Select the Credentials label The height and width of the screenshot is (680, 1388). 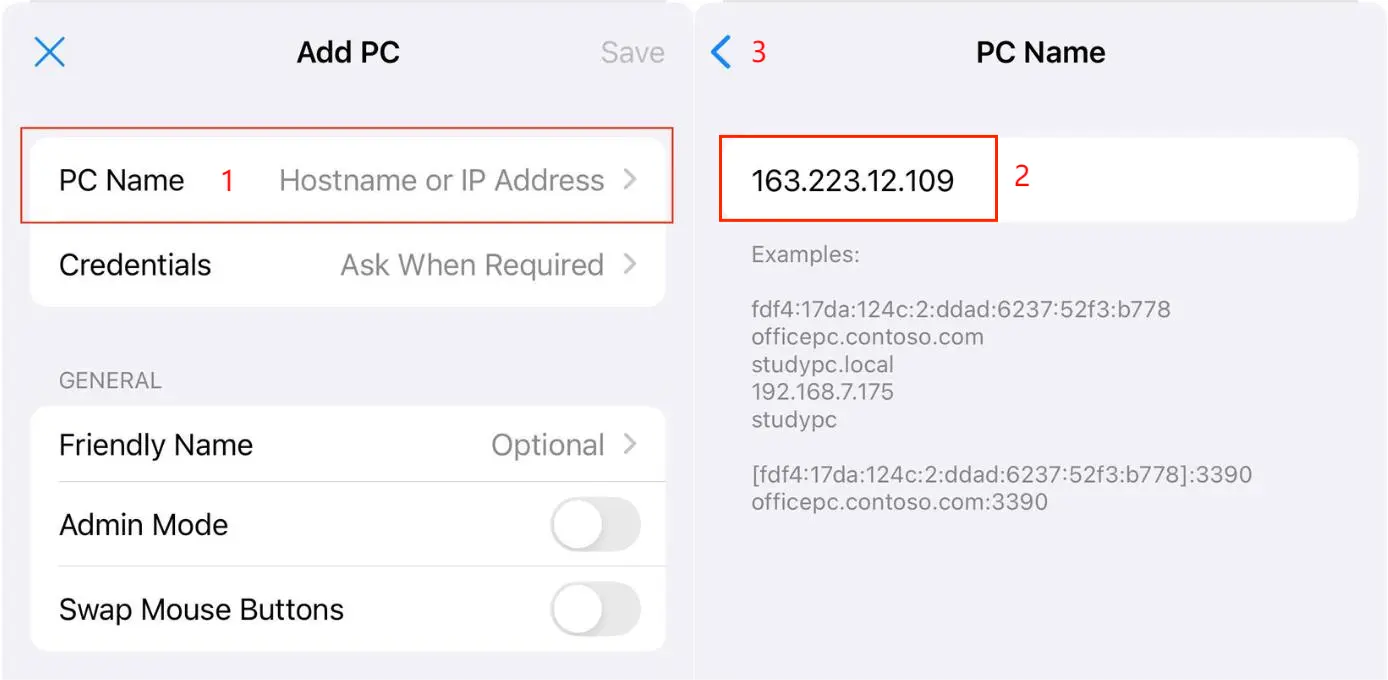[x=135, y=265]
